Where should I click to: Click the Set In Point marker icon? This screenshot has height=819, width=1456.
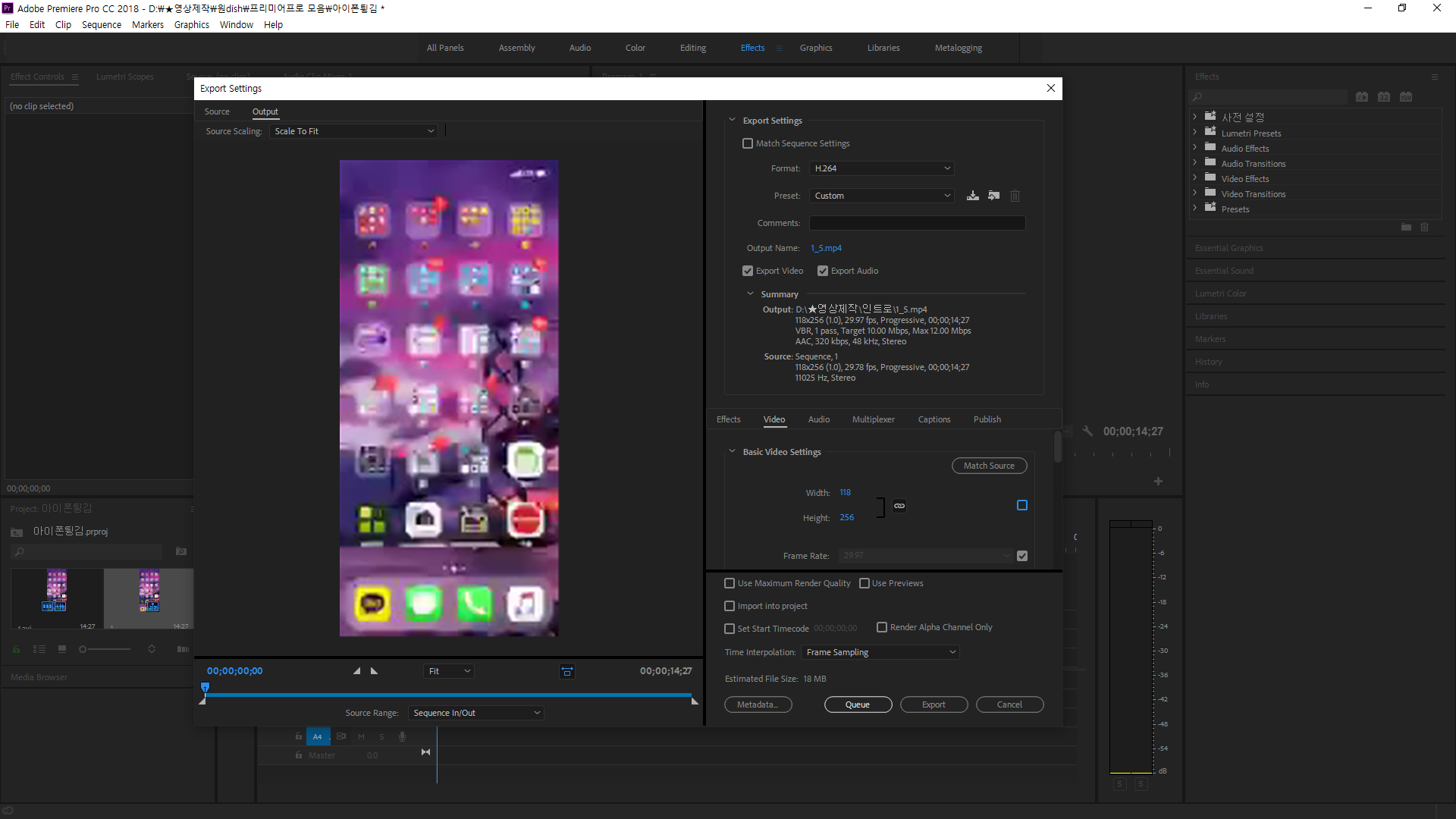click(x=356, y=671)
